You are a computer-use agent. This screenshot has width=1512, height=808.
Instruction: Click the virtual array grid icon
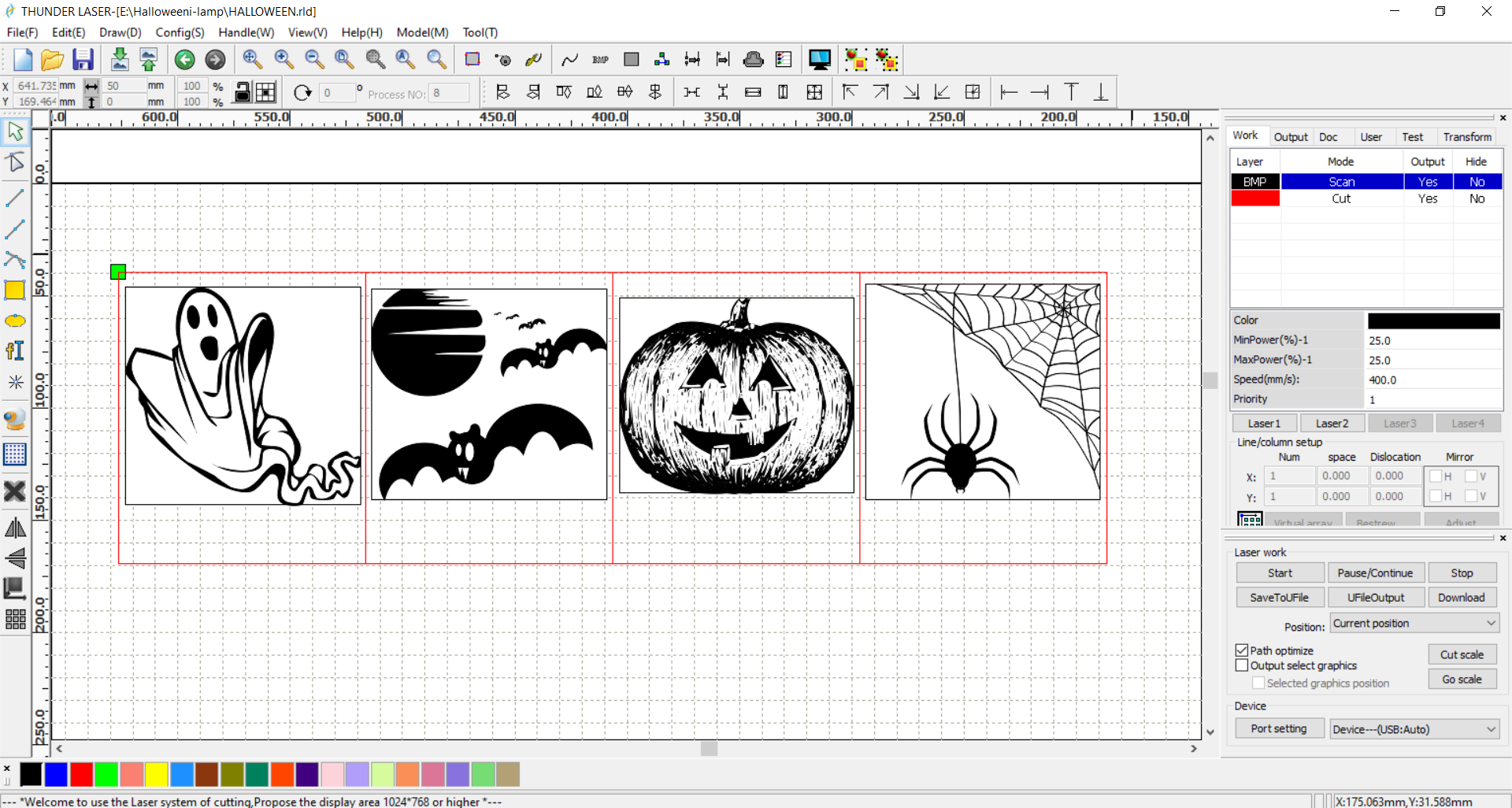pos(1250,520)
